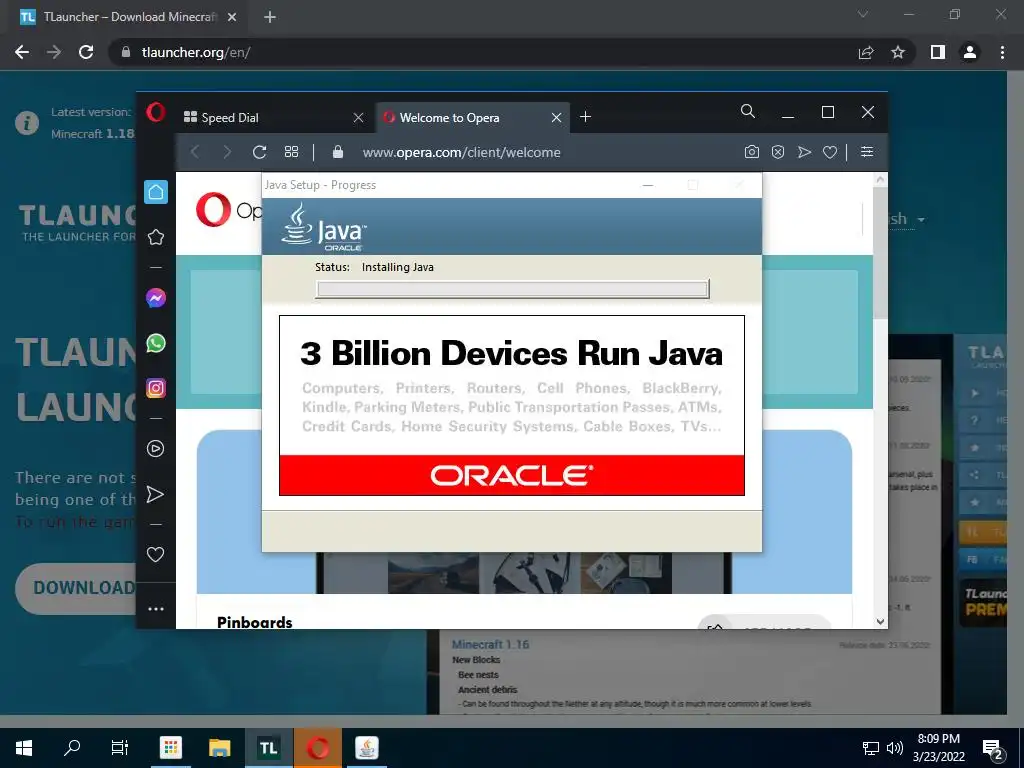
Task: Open a new tab in Chrome
Action: tap(270, 17)
